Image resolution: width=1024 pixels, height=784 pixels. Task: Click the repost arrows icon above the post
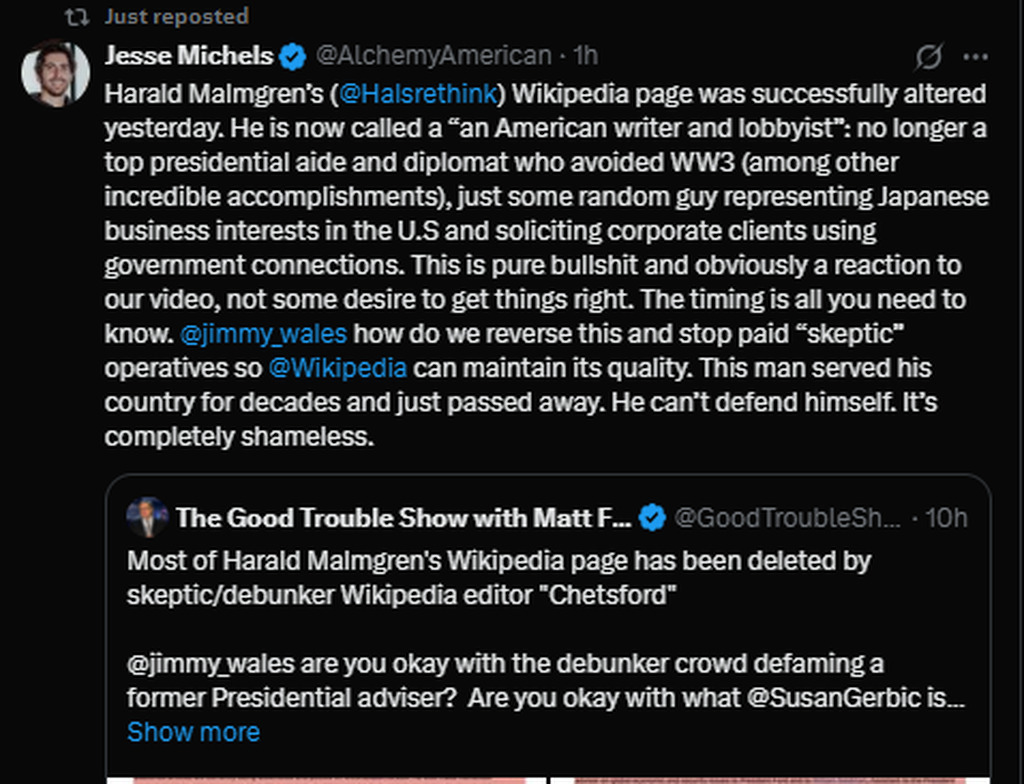(x=76, y=16)
